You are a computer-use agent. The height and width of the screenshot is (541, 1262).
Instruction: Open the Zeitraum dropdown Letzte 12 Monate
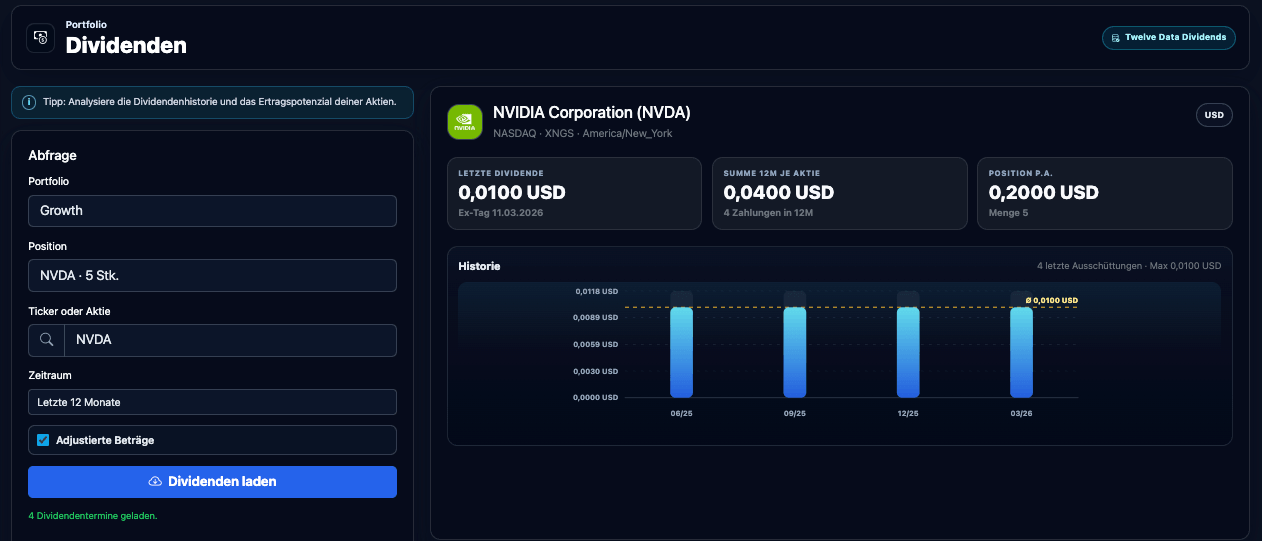click(212, 402)
